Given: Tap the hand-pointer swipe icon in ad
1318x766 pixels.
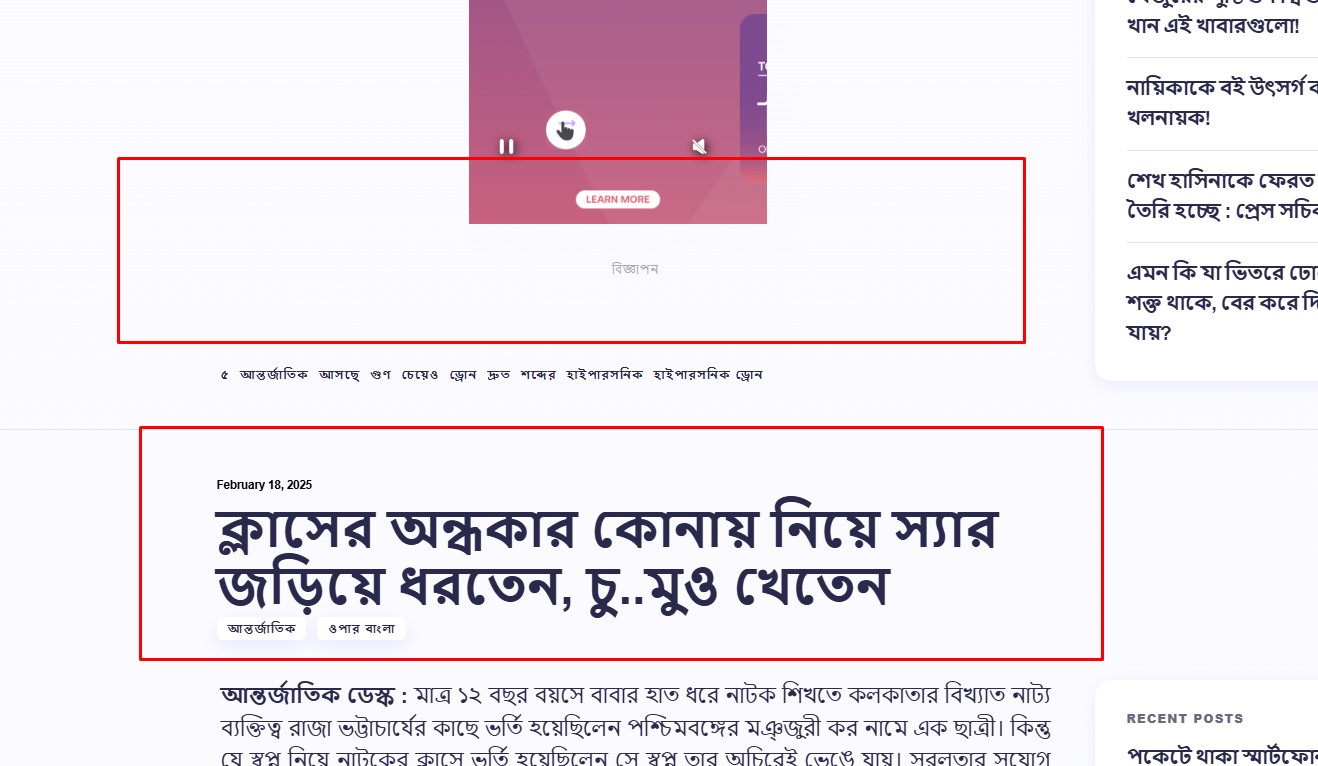Looking at the screenshot, I should coord(566,130).
